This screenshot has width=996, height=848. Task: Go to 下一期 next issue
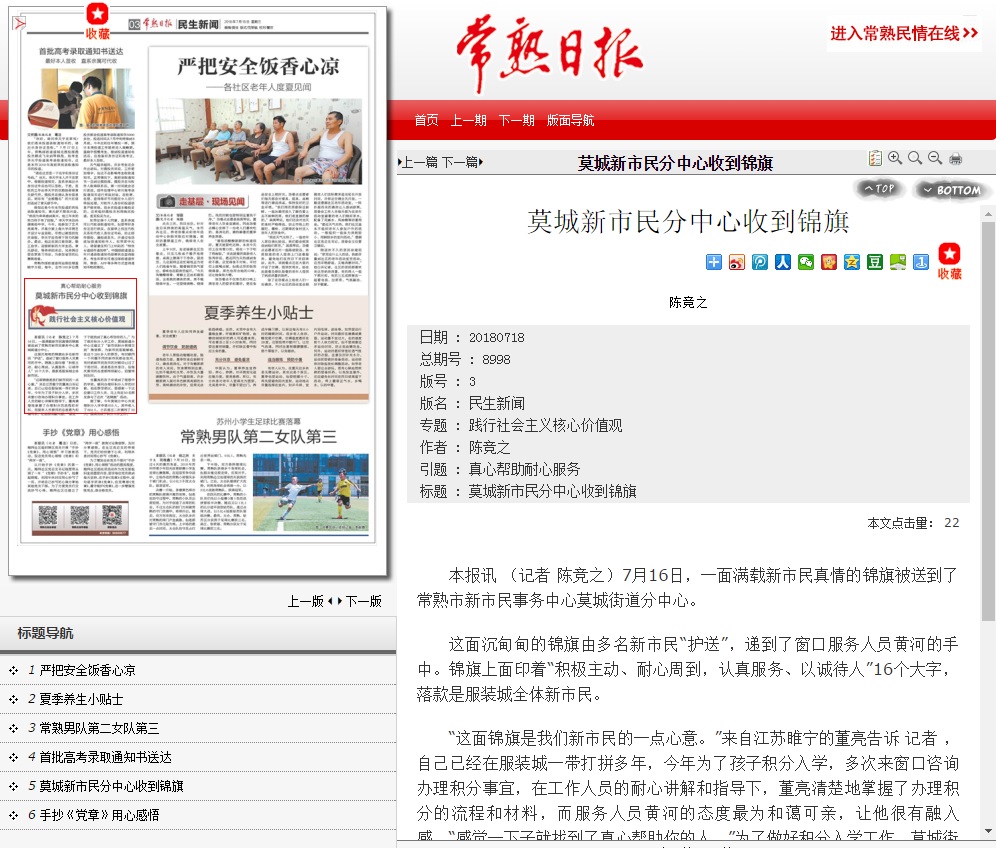click(516, 120)
